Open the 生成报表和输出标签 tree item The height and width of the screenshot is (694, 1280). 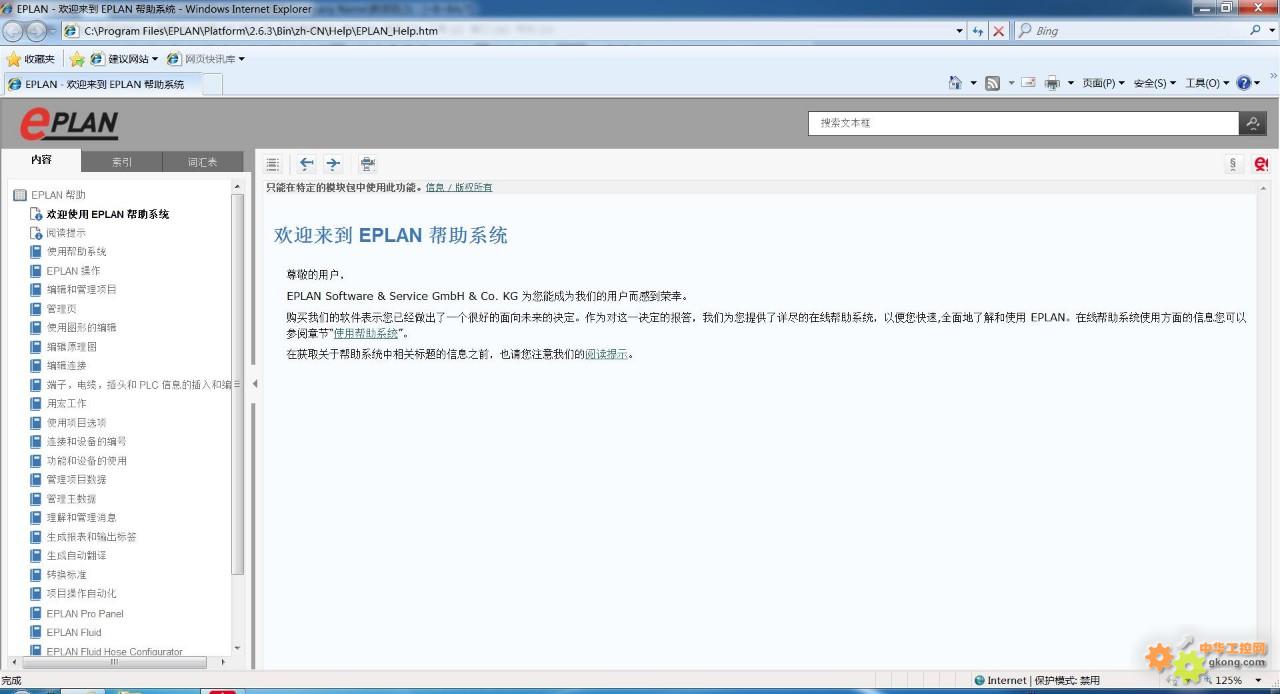pos(92,537)
